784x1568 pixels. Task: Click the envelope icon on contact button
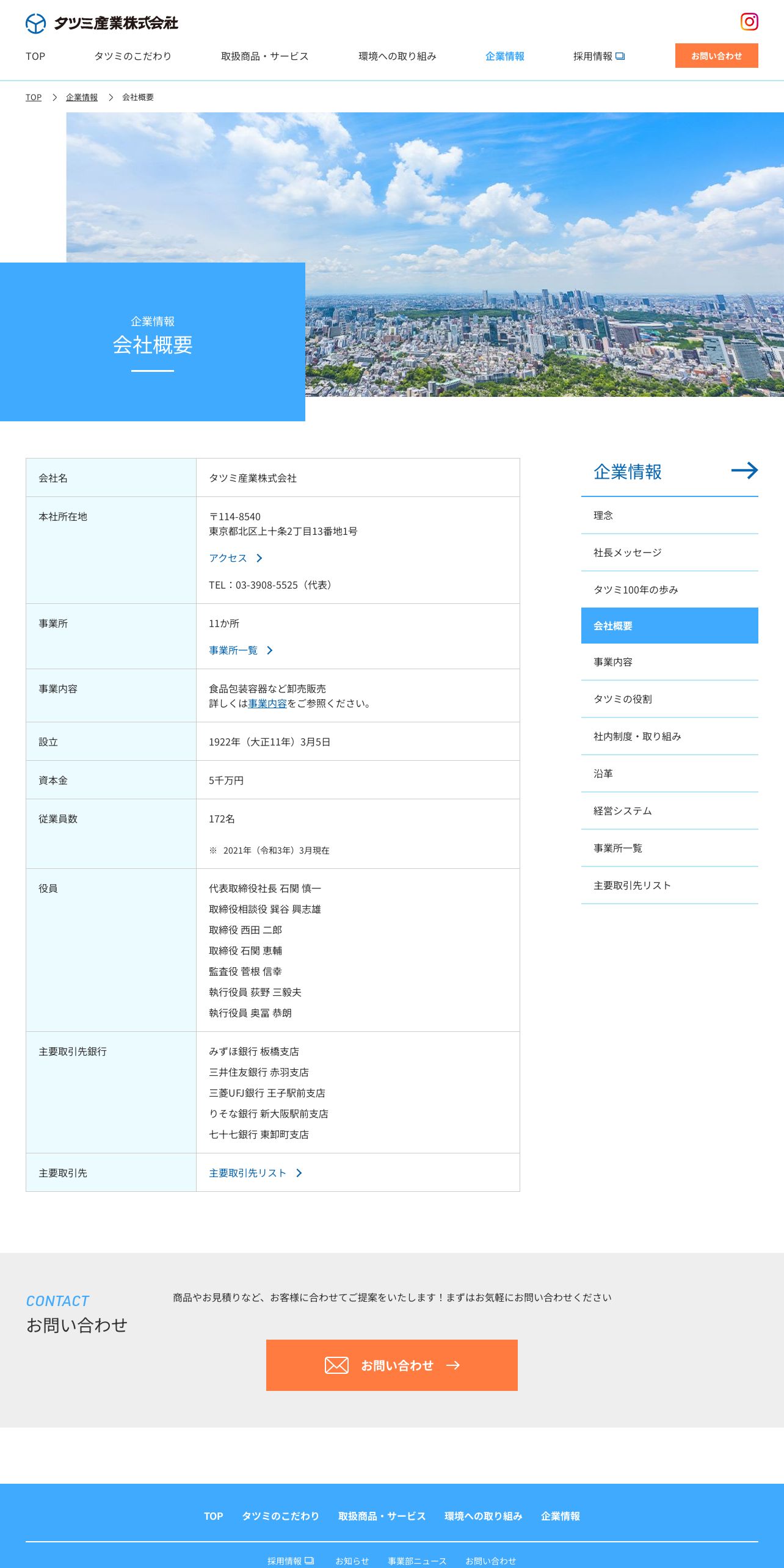point(336,1365)
